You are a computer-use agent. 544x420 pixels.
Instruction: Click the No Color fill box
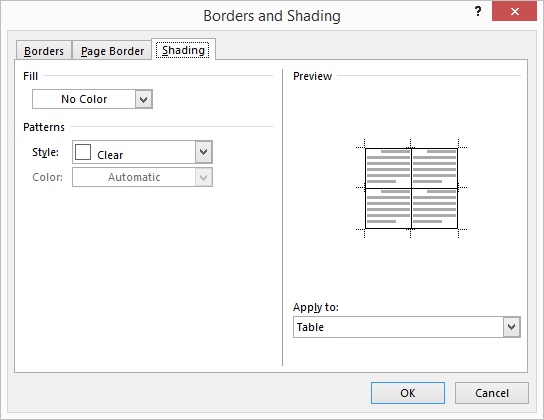tap(84, 100)
